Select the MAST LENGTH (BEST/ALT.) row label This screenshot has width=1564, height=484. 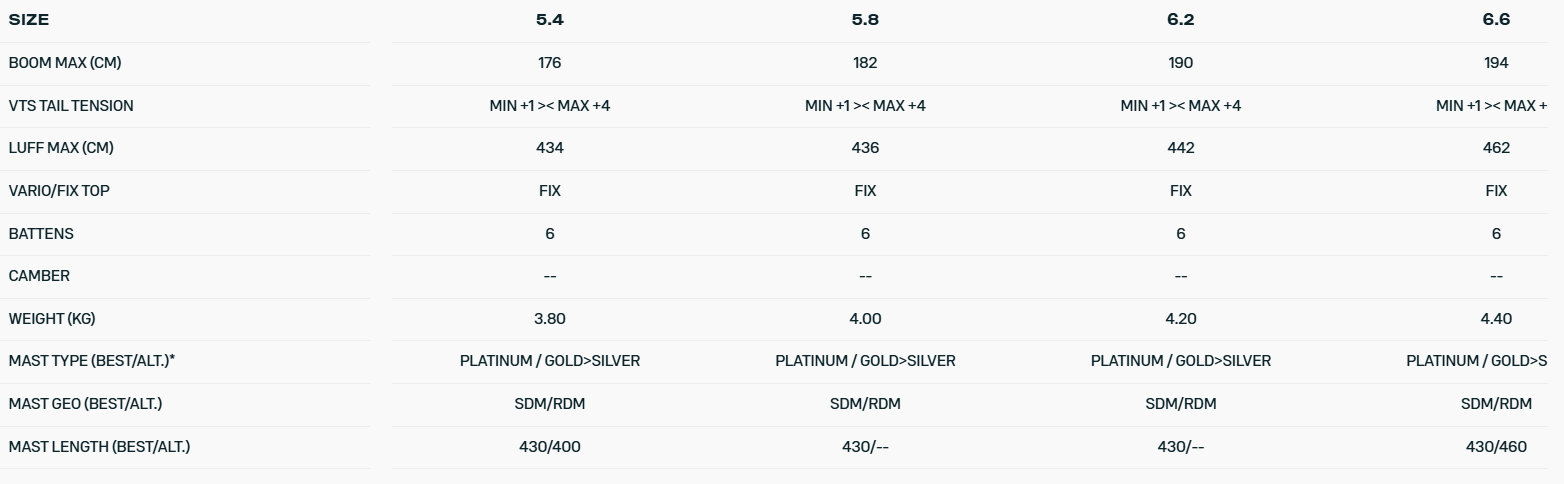[99, 447]
